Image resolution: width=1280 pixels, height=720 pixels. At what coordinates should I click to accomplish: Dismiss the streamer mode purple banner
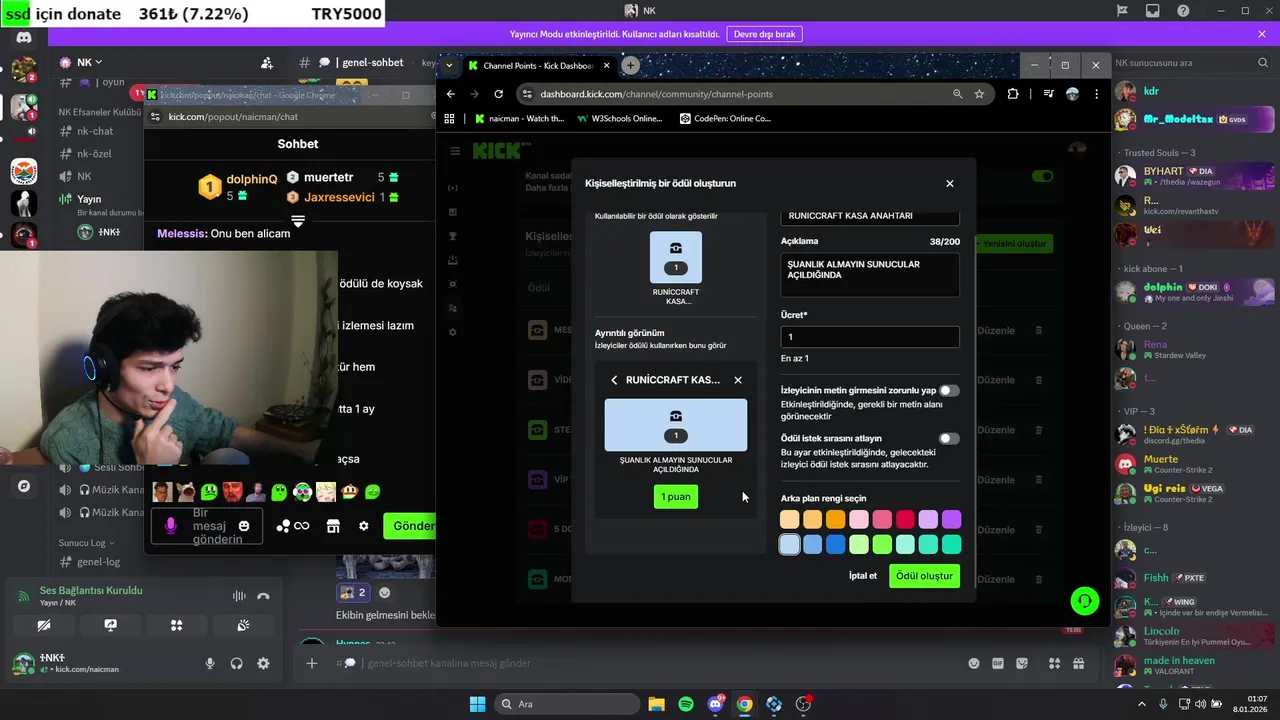click(1262, 34)
